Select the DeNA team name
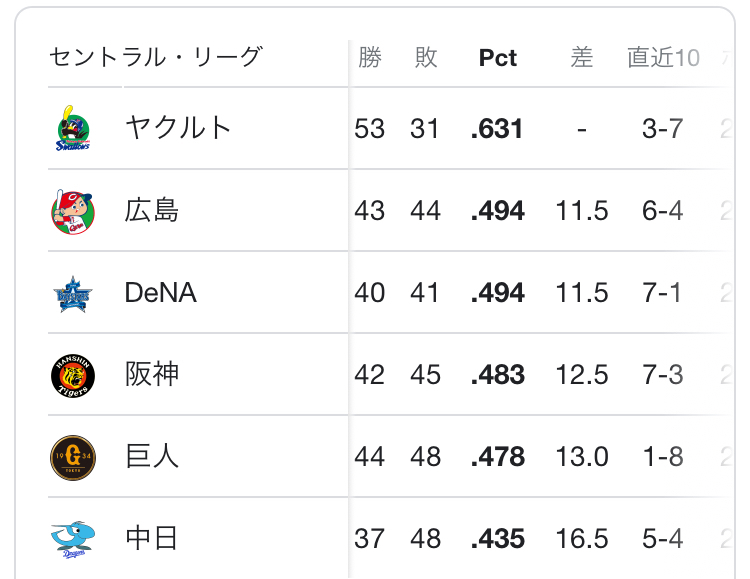 160,293
